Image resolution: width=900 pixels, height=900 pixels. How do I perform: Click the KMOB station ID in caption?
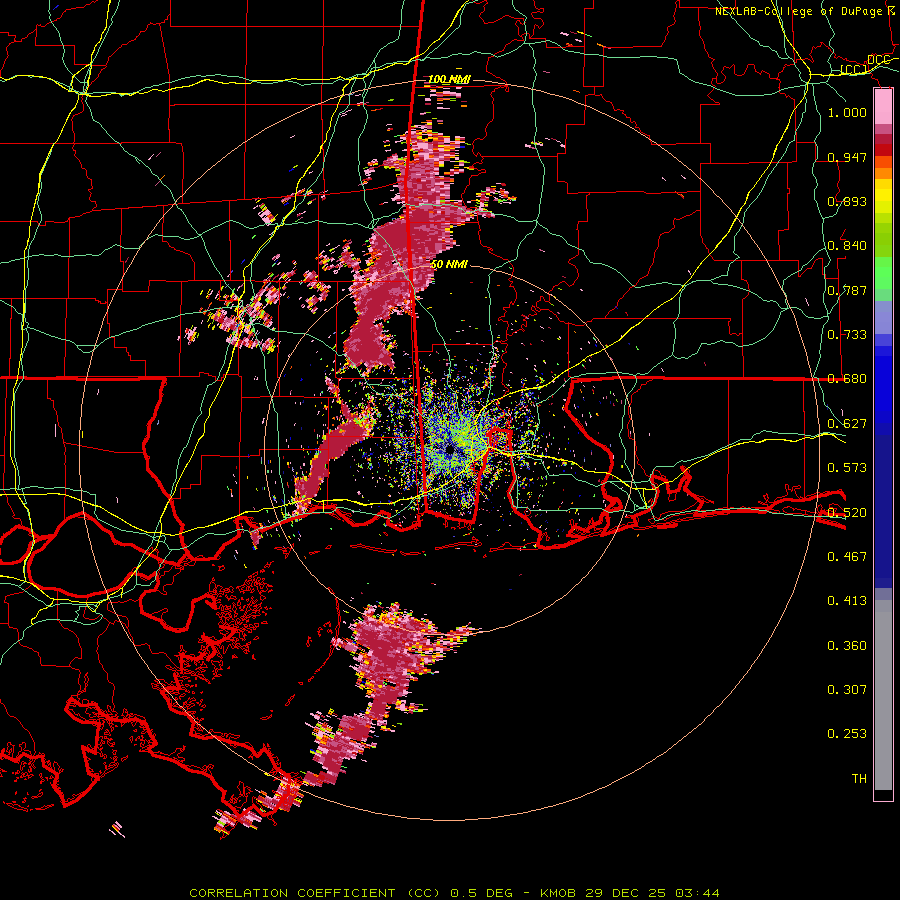[559, 893]
